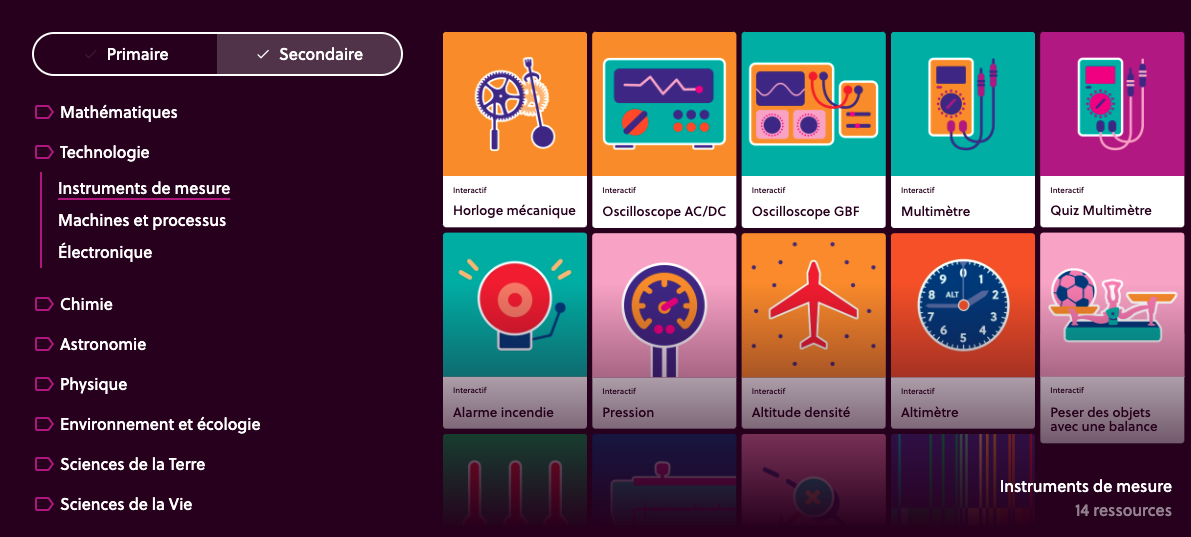1191x537 pixels.
Task: Expand the Chimie category
Action: click(x=74, y=305)
